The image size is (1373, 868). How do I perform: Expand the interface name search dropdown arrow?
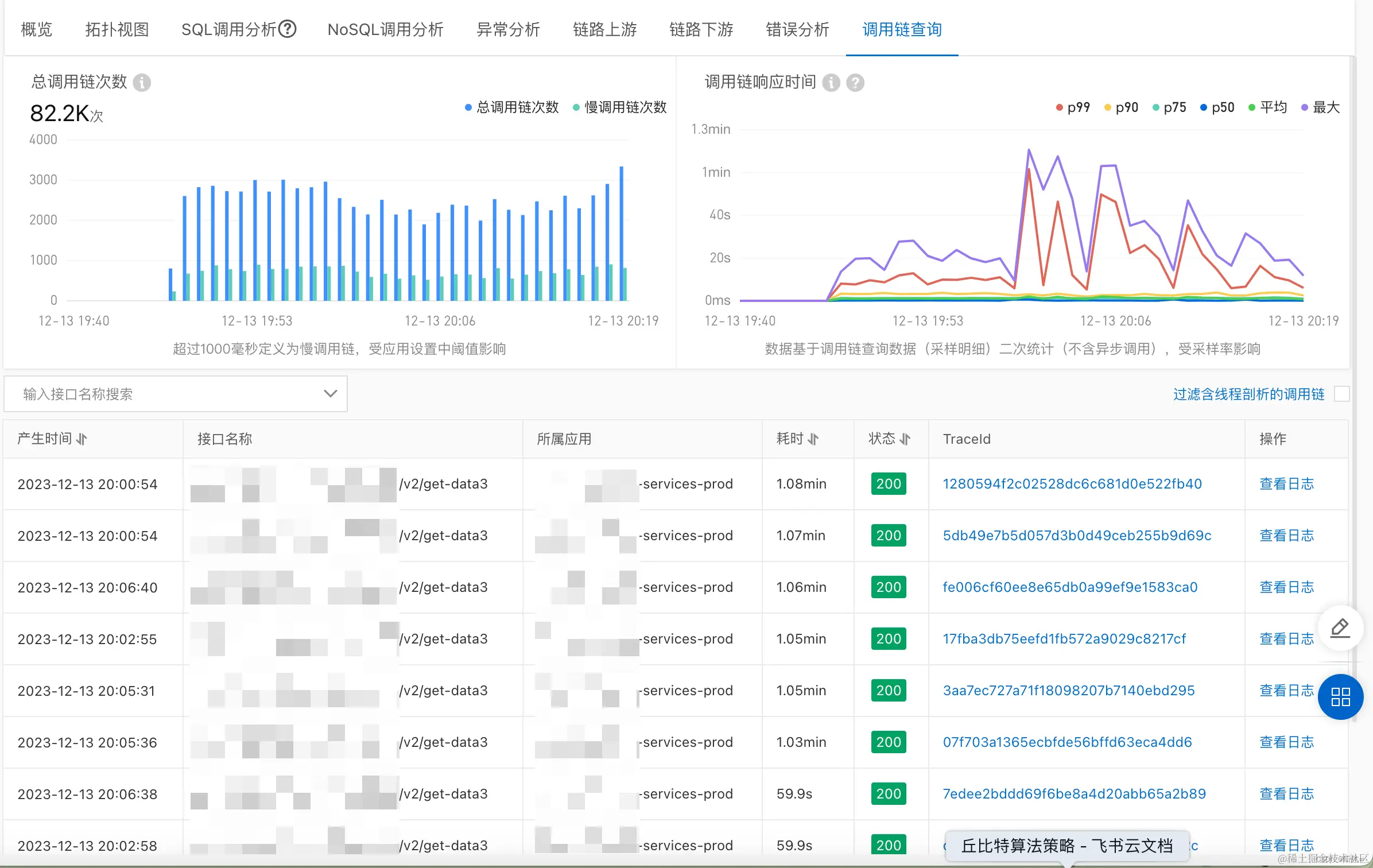point(330,394)
